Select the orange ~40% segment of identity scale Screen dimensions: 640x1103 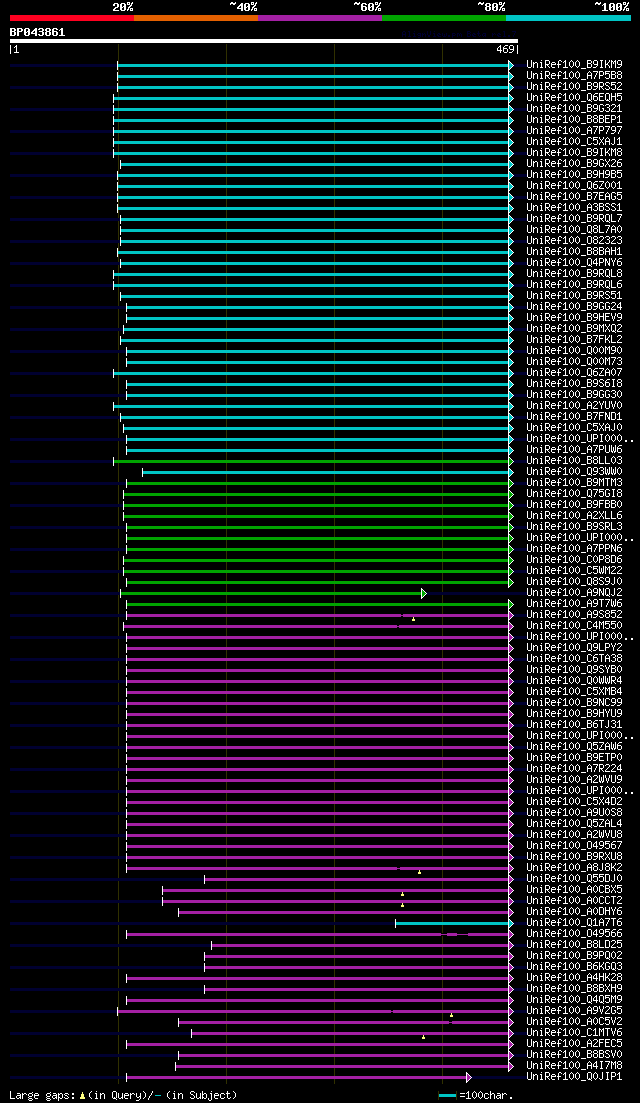tap(196, 18)
